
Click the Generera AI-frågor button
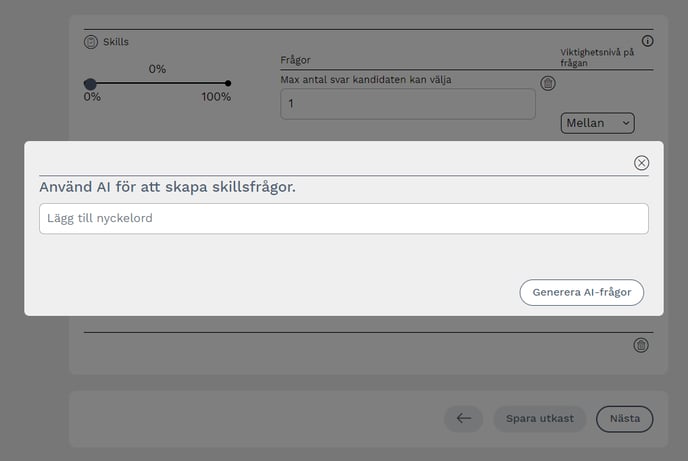(581, 292)
